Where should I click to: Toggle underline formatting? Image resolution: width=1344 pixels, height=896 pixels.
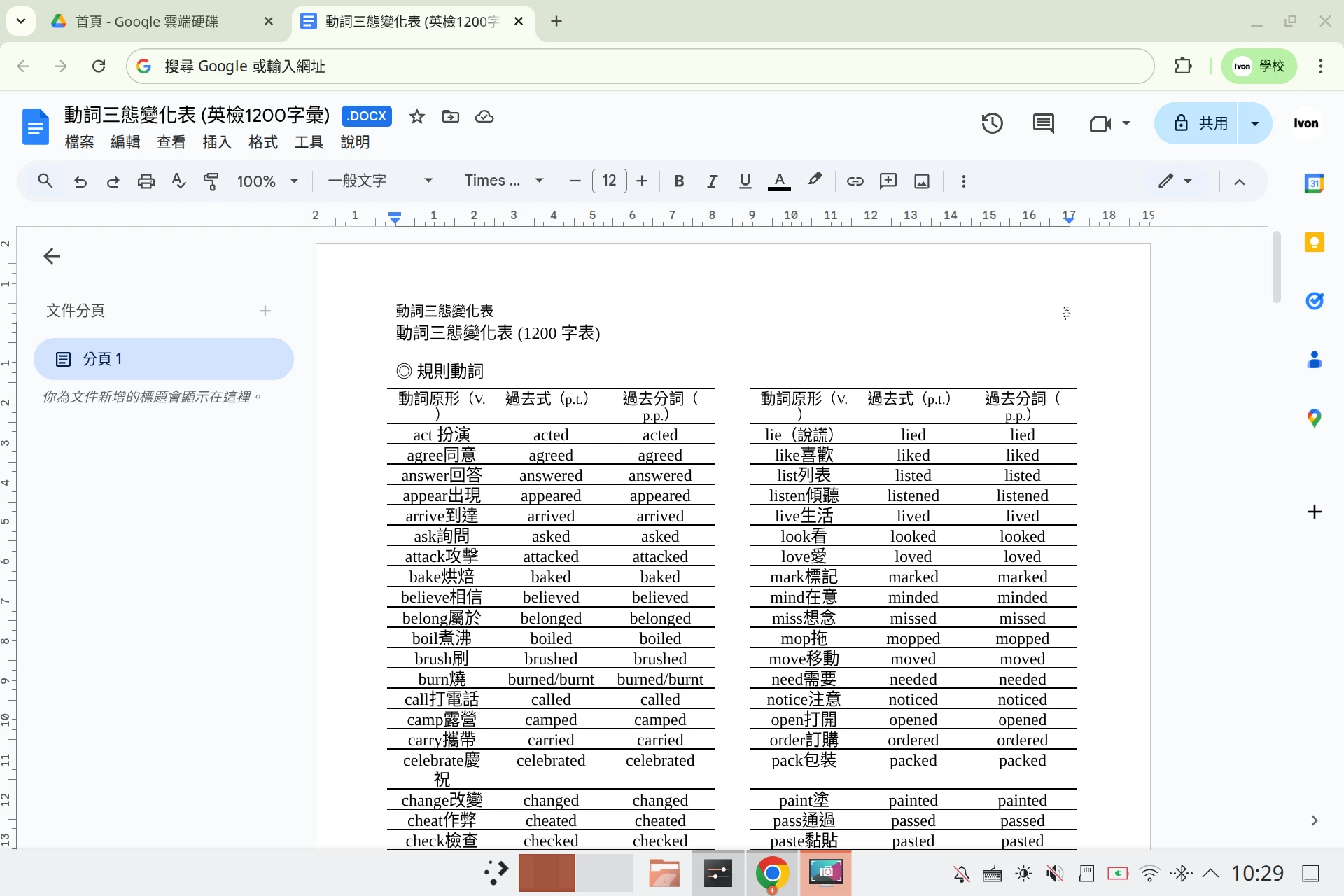pyautogui.click(x=745, y=181)
